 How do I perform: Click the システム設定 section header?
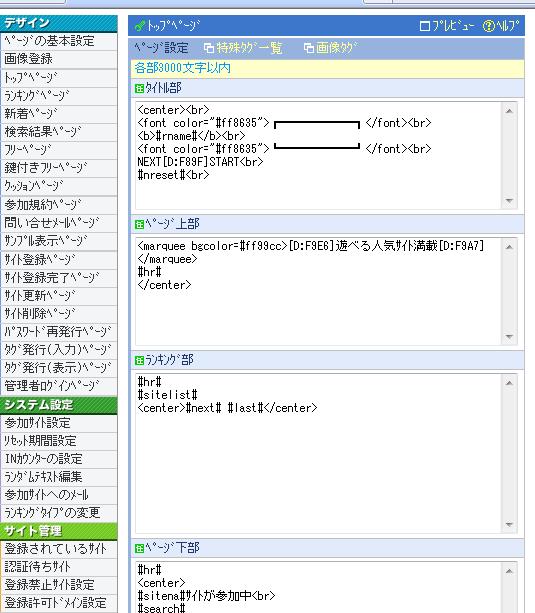point(59,405)
